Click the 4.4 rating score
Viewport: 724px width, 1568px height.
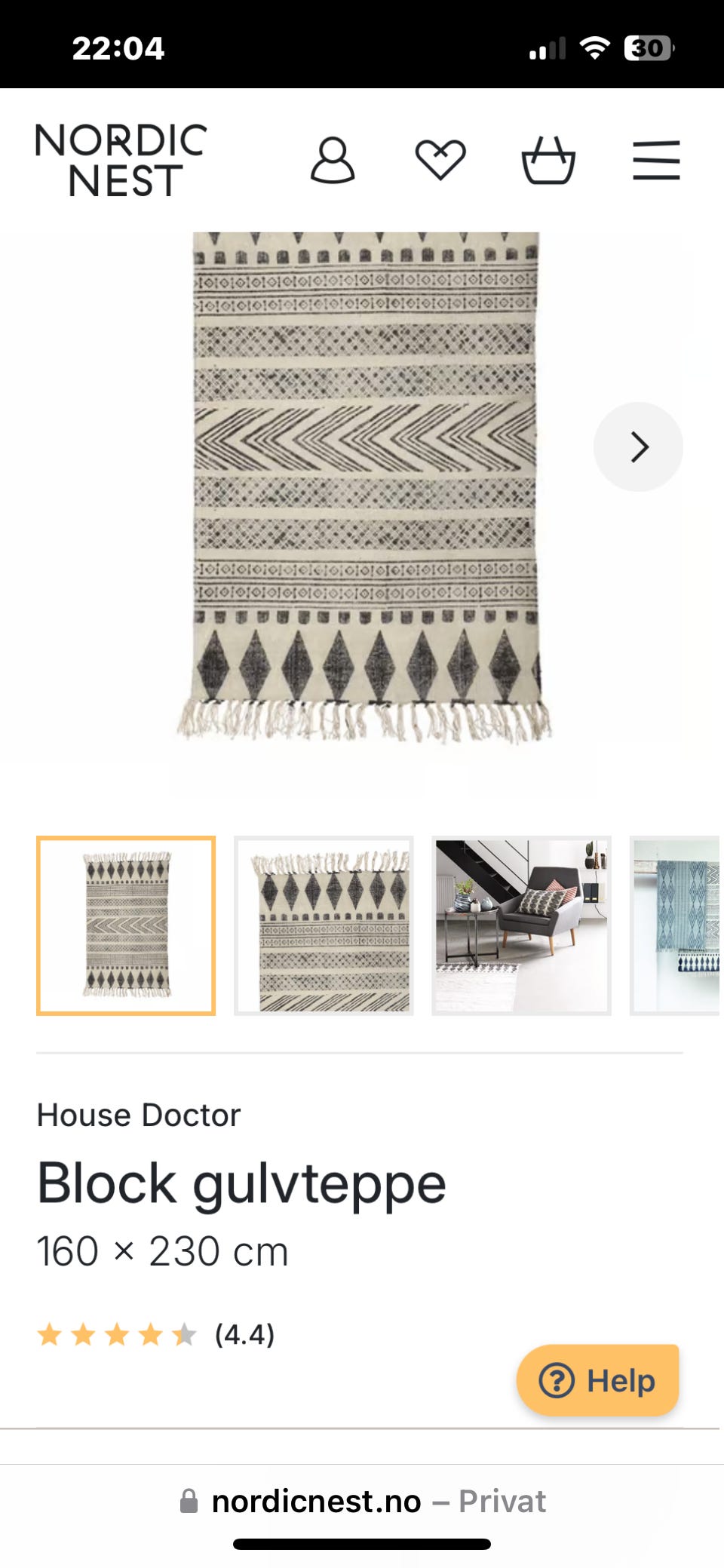244,1334
